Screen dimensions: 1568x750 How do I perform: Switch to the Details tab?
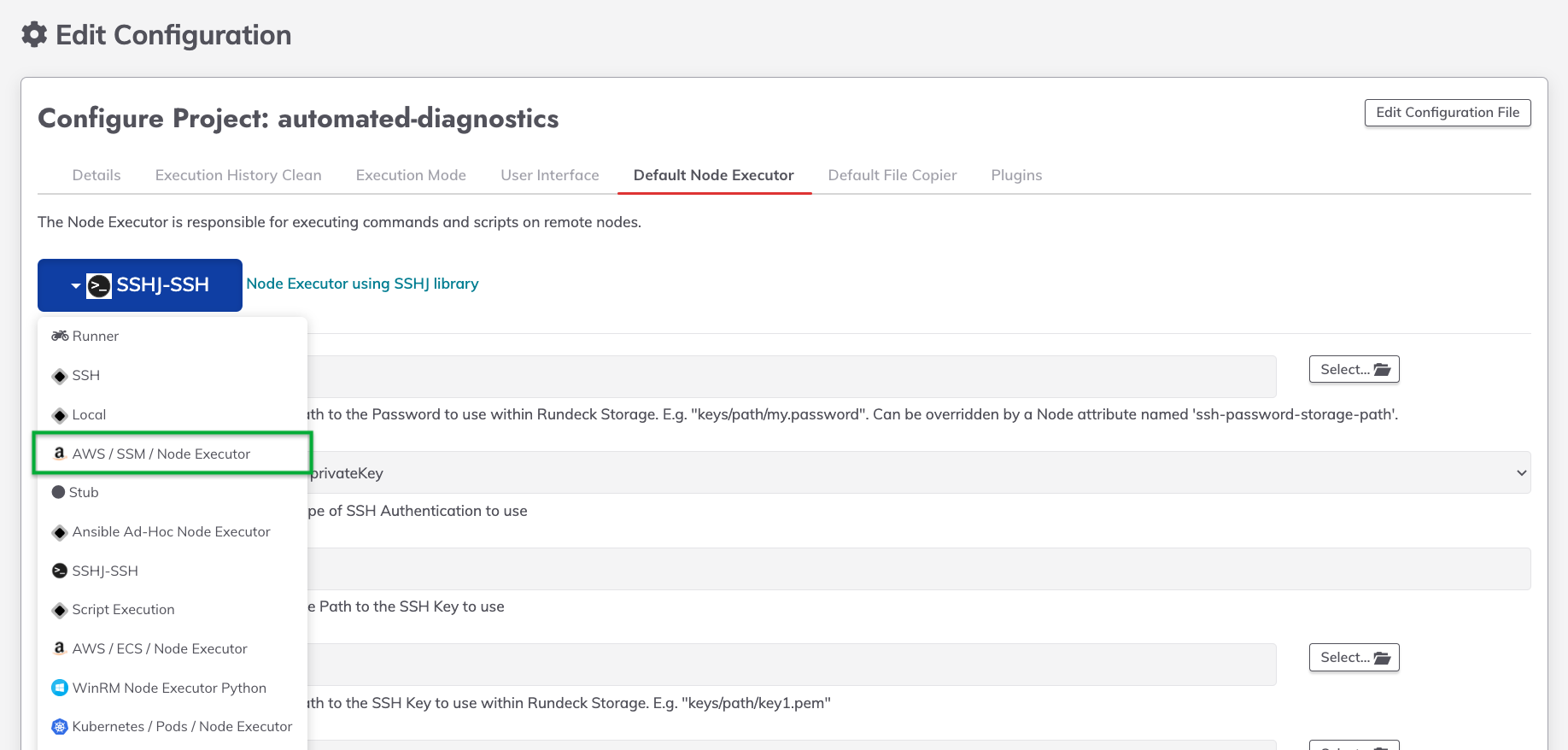97,175
